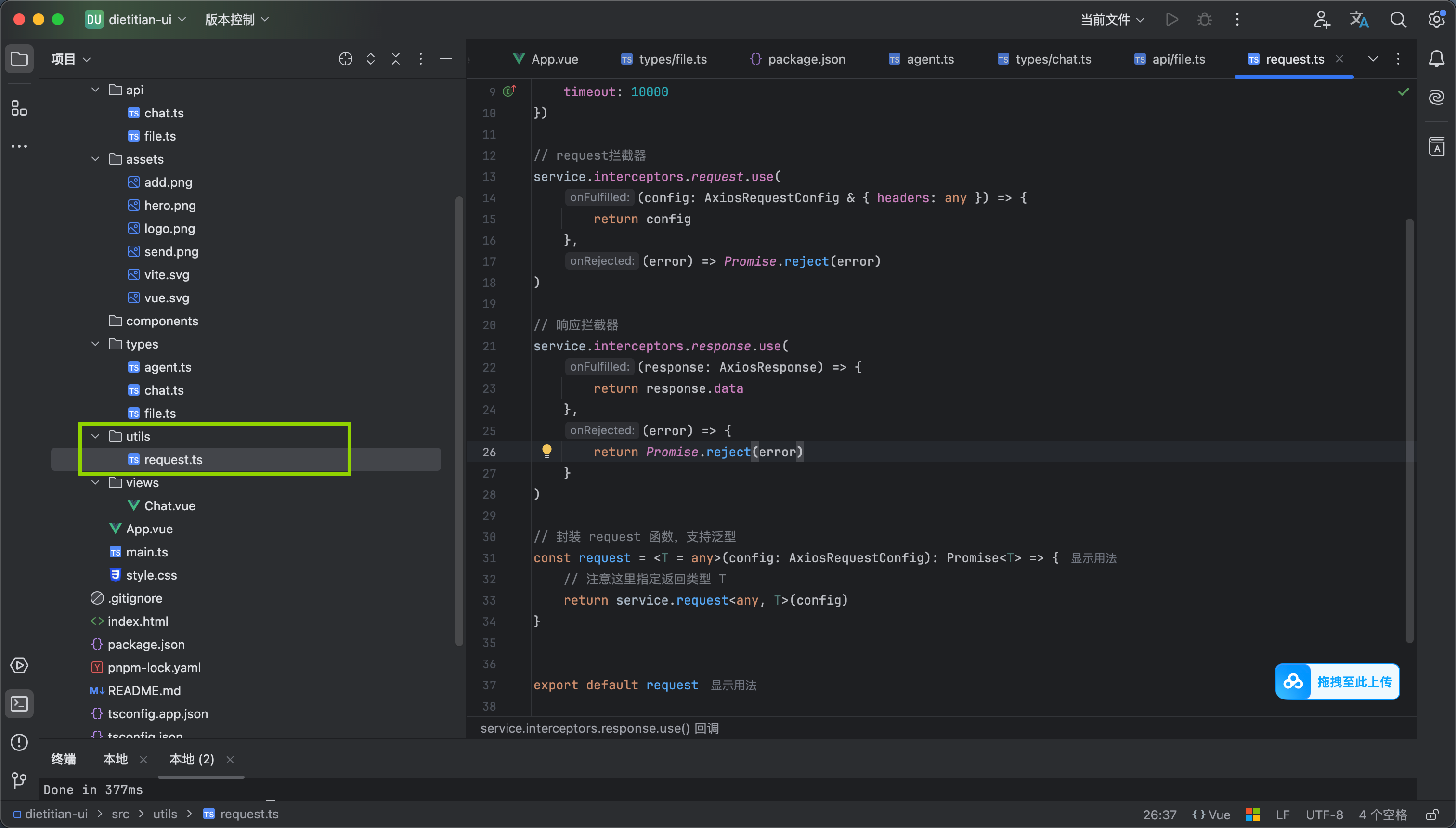1456x828 pixels.
Task: Switch to the App.vue editor tab
Action: pyautogui.click(x=546, y=59)
